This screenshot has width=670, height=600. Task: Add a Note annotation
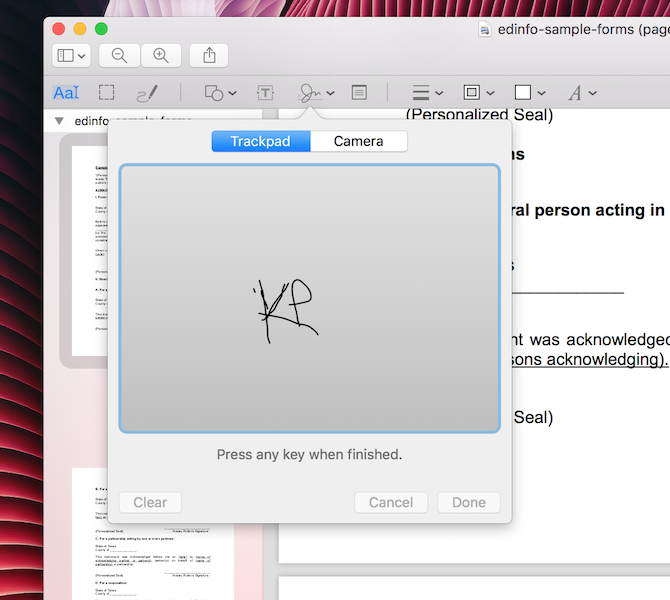(x=359, y=93)
